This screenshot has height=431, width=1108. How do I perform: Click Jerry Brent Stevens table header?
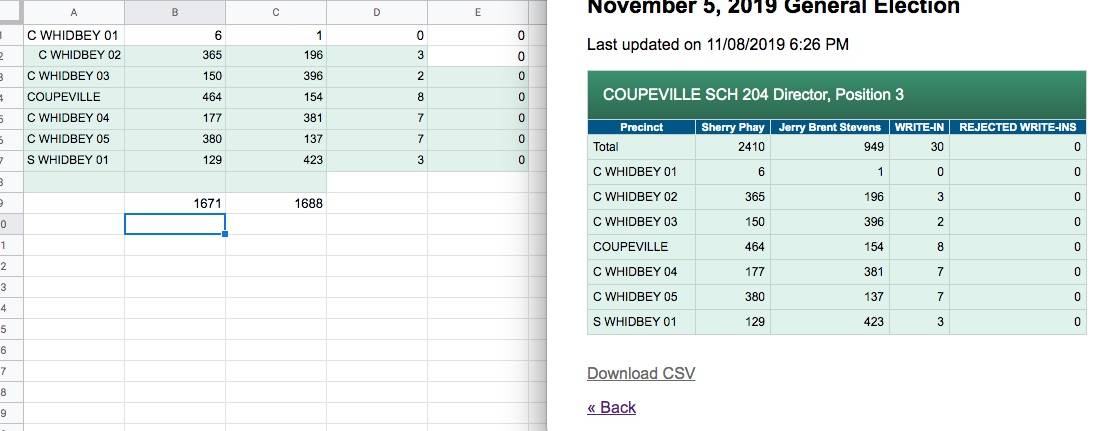(829, 127)
